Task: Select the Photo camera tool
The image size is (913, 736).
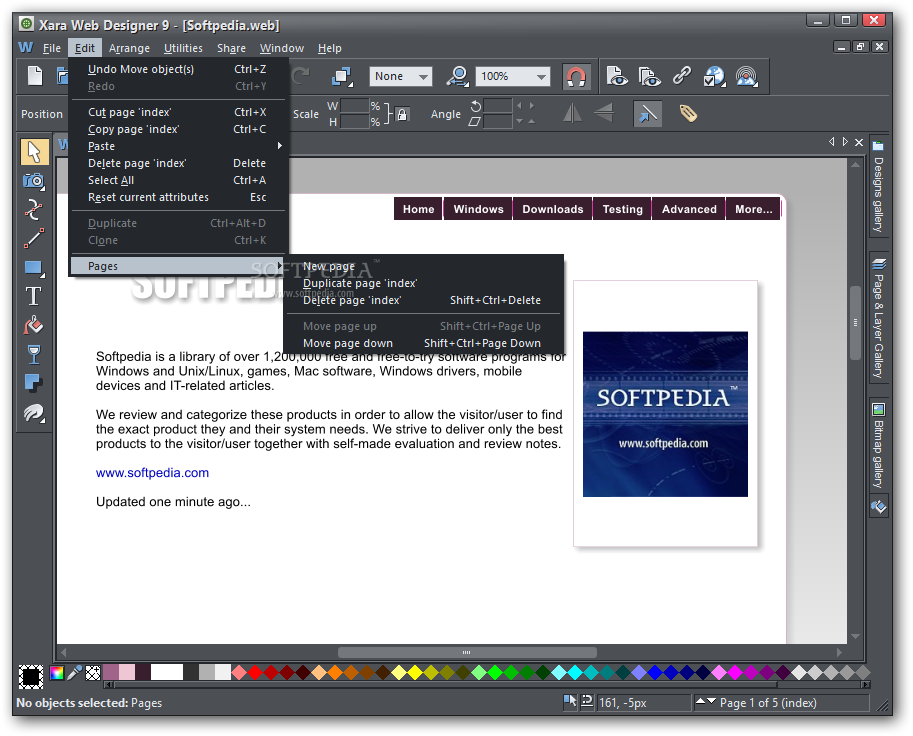Action: click(x=34, y=181)
